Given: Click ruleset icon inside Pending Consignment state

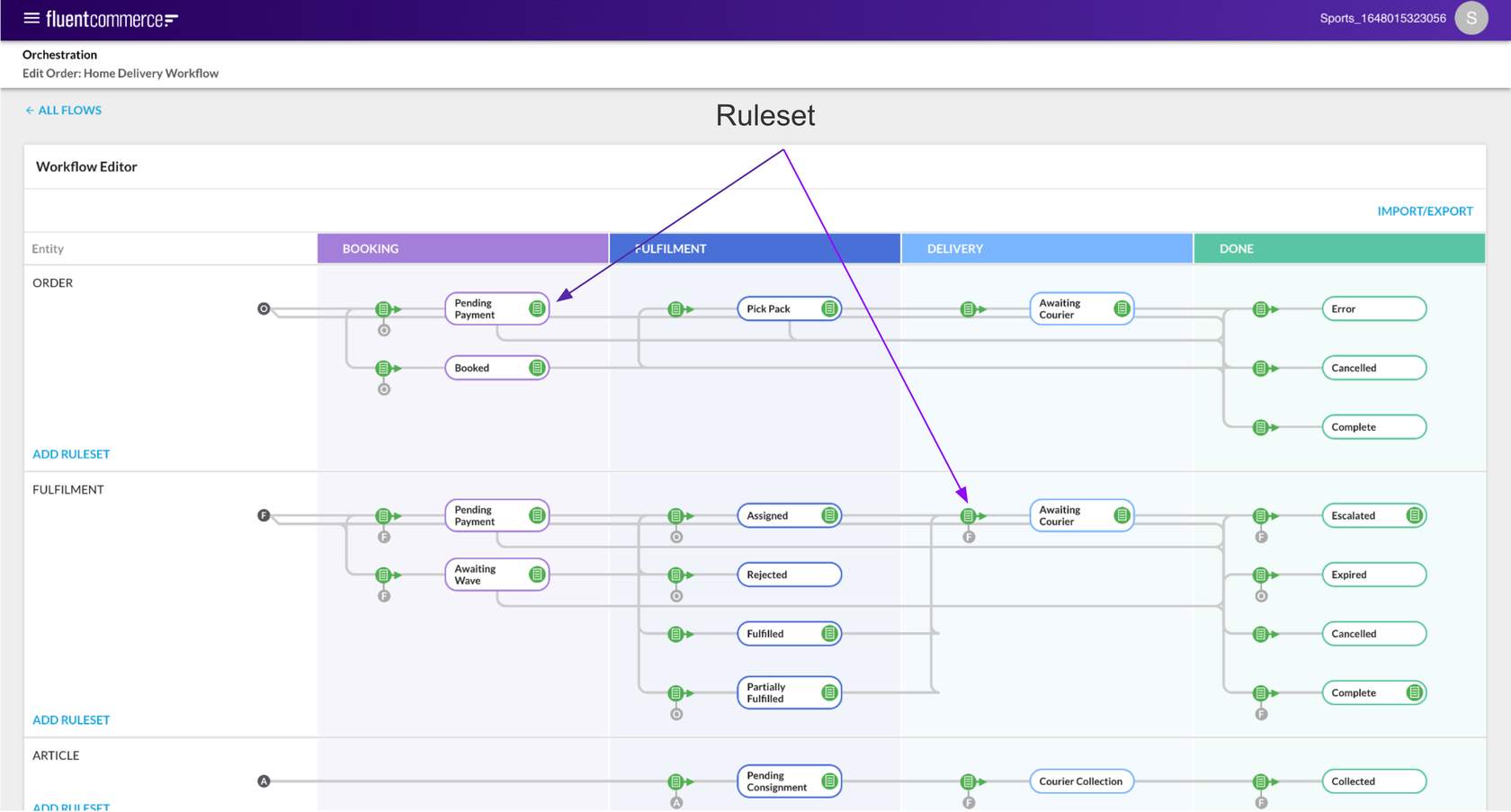Looking at the screenshot, I should click(829, 781).
